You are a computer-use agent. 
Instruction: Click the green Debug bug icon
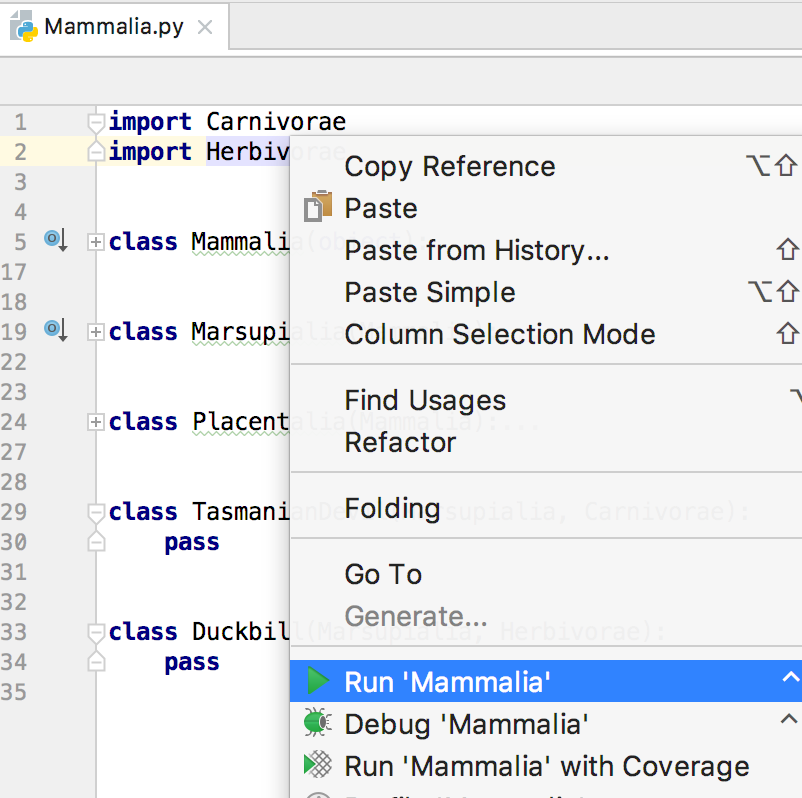point(318,723)
